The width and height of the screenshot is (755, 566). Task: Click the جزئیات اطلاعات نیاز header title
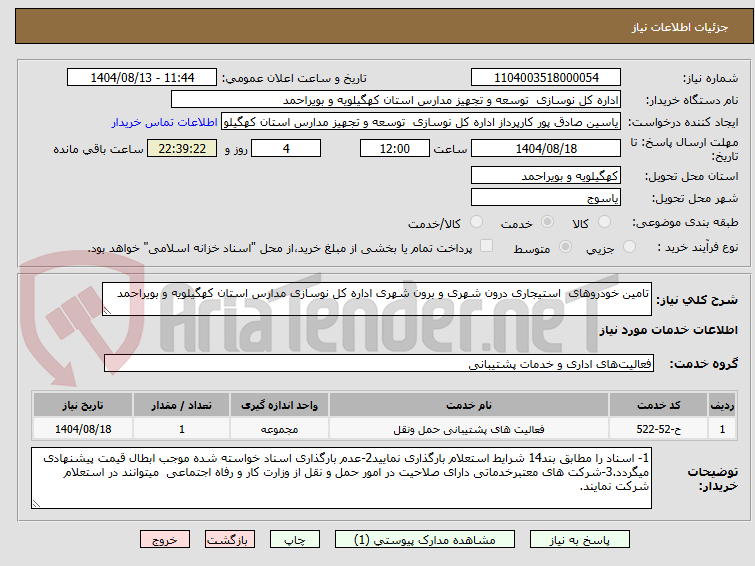coord(679,27)
